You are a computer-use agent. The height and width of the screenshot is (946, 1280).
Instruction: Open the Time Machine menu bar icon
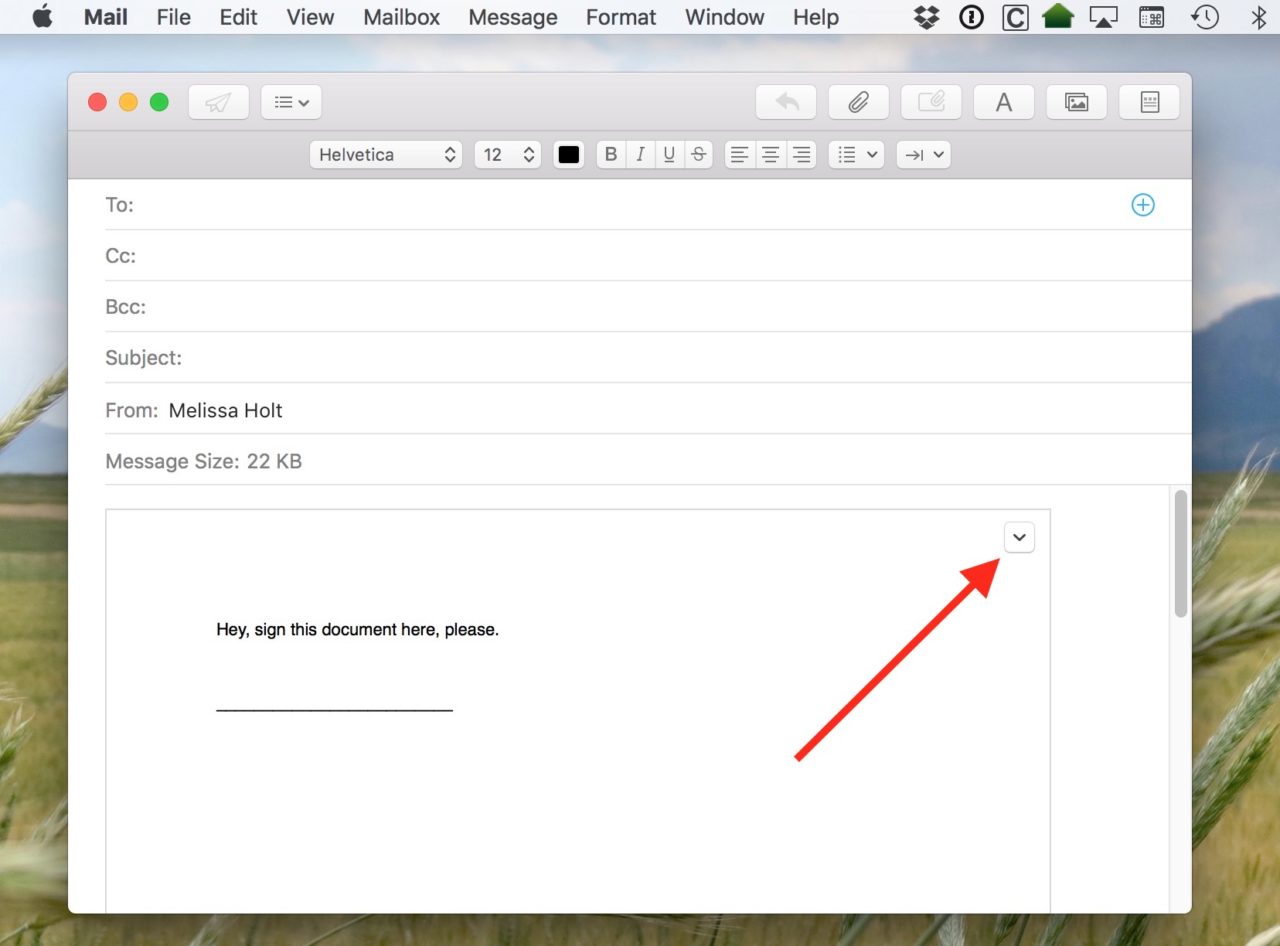1205,17
